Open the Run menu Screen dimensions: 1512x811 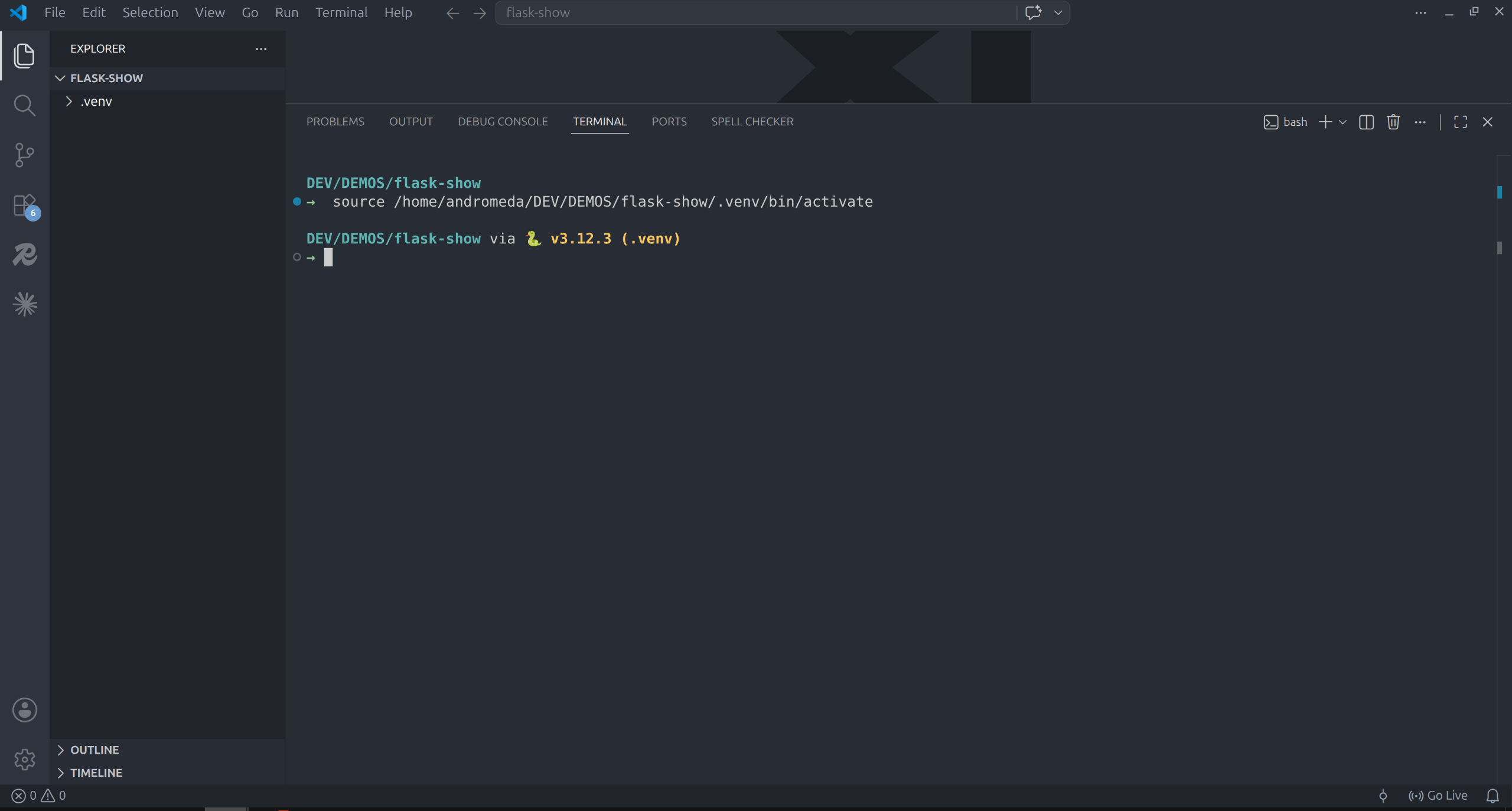286,12
